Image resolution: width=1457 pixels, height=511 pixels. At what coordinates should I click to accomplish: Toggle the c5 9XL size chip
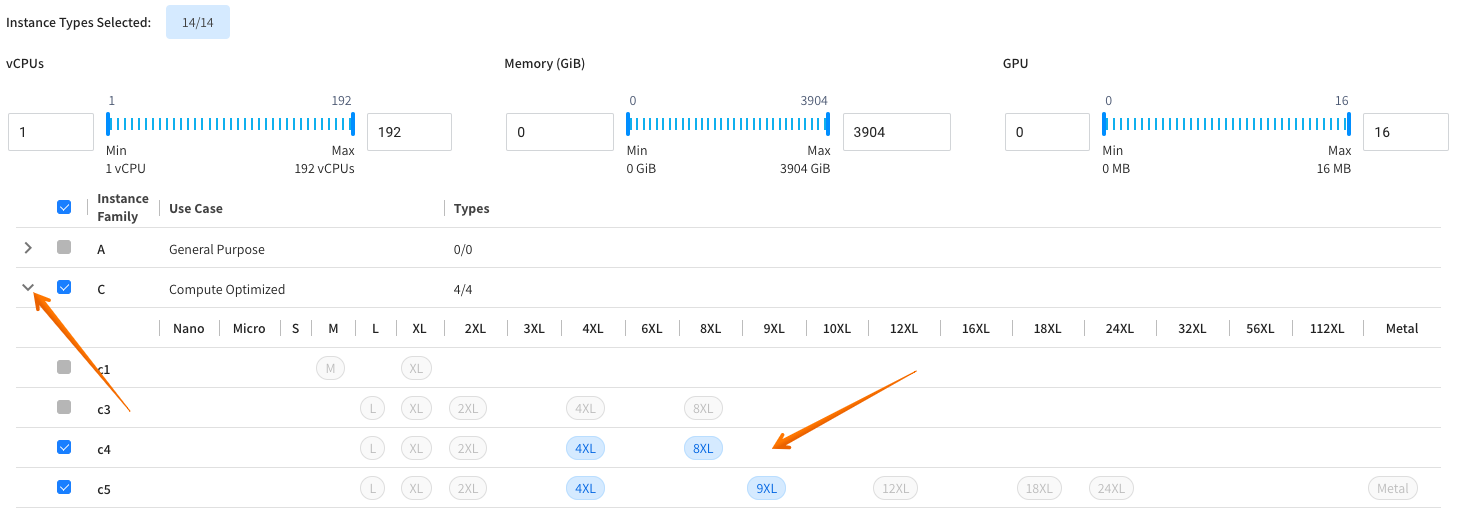(766, 488)
